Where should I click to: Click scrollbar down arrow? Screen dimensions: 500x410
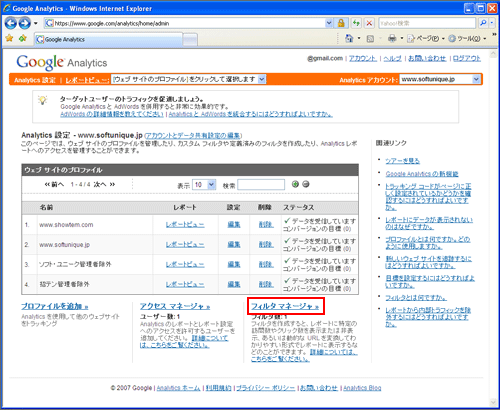(x=493, y=402)
